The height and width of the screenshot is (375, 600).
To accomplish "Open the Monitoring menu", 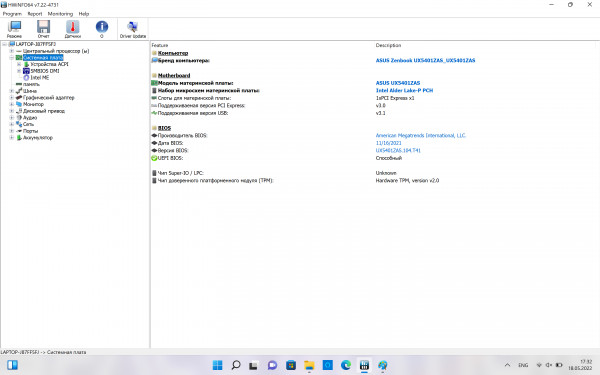I will point(60,14).
